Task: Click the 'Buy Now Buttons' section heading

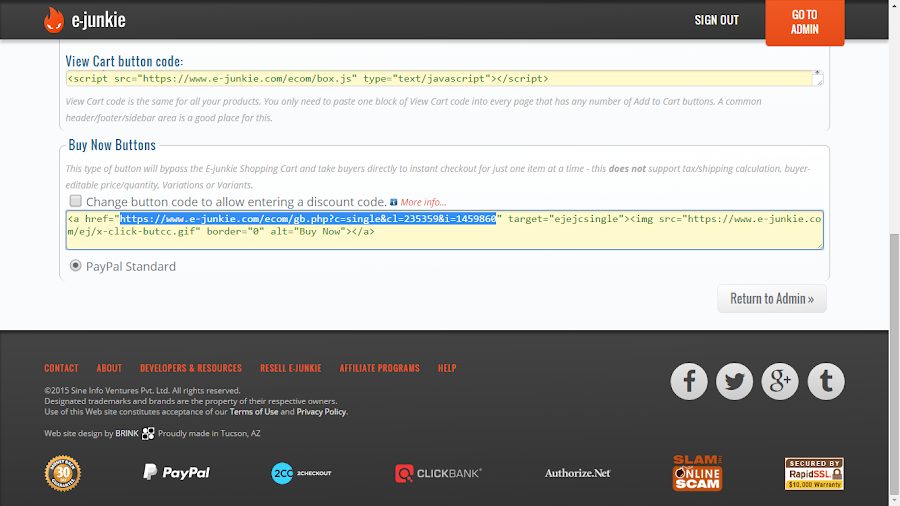Action: (112, 145)
